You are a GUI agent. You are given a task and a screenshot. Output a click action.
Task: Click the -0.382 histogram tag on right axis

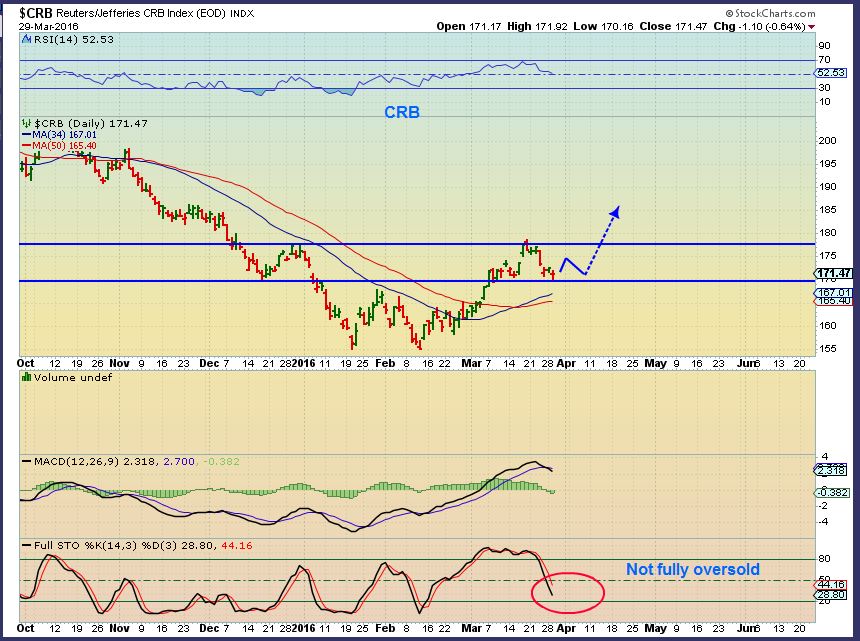coord(831,492)
